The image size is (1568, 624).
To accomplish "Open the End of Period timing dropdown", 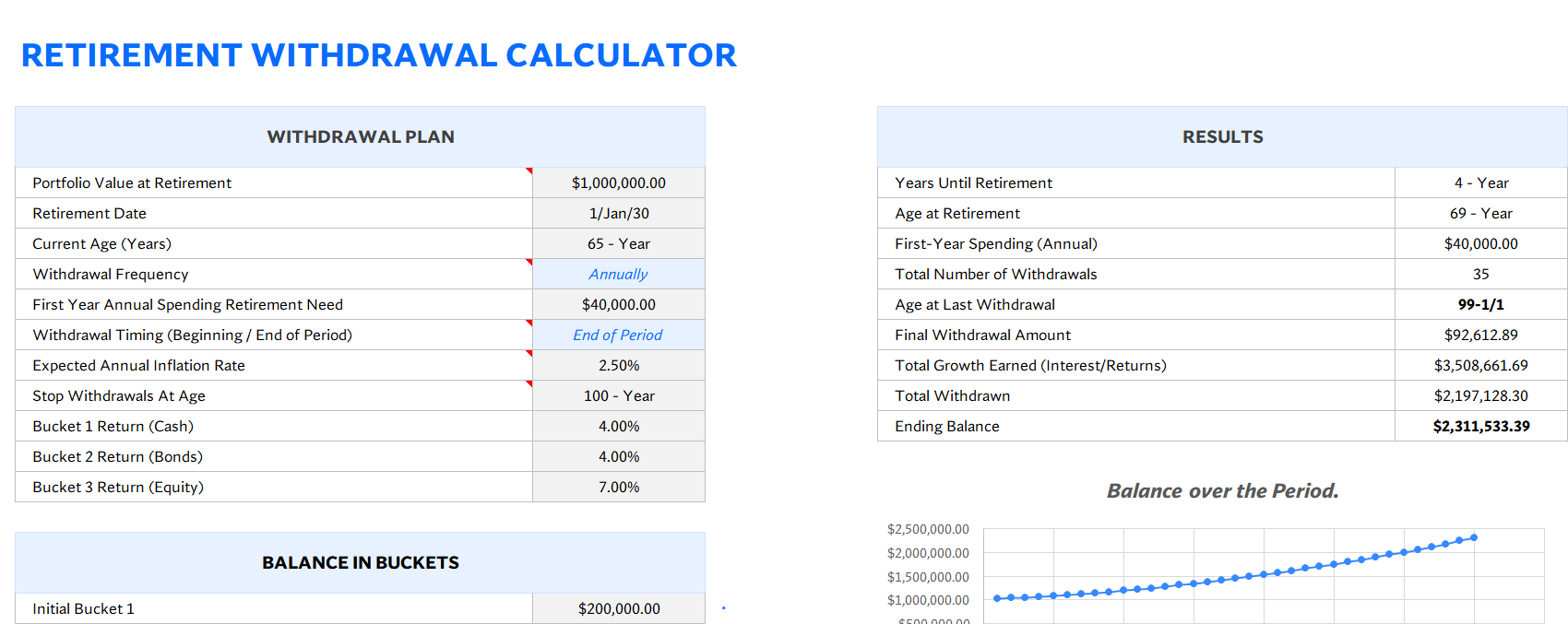I will tap(619, 335).
